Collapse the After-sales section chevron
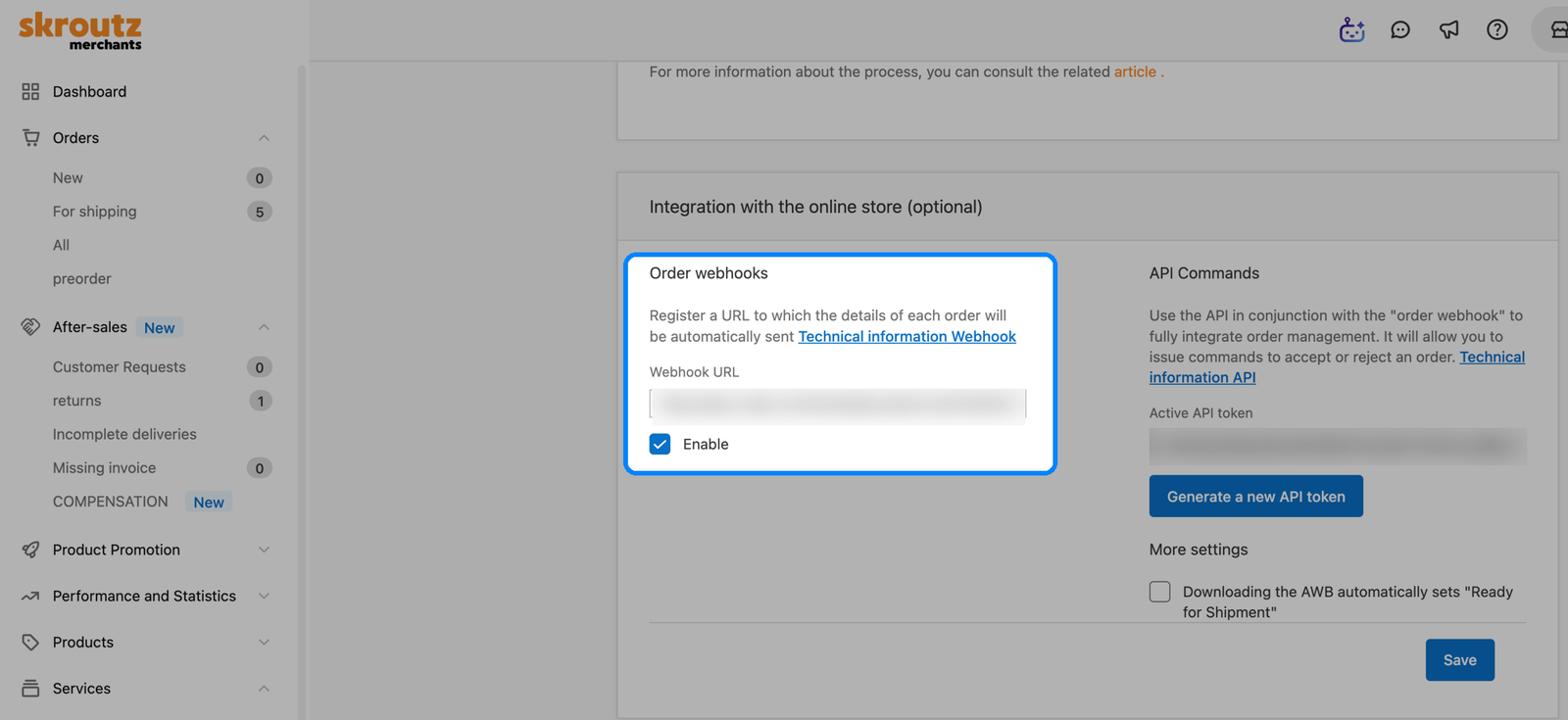Screen dimensions: 1568x720 264,327
